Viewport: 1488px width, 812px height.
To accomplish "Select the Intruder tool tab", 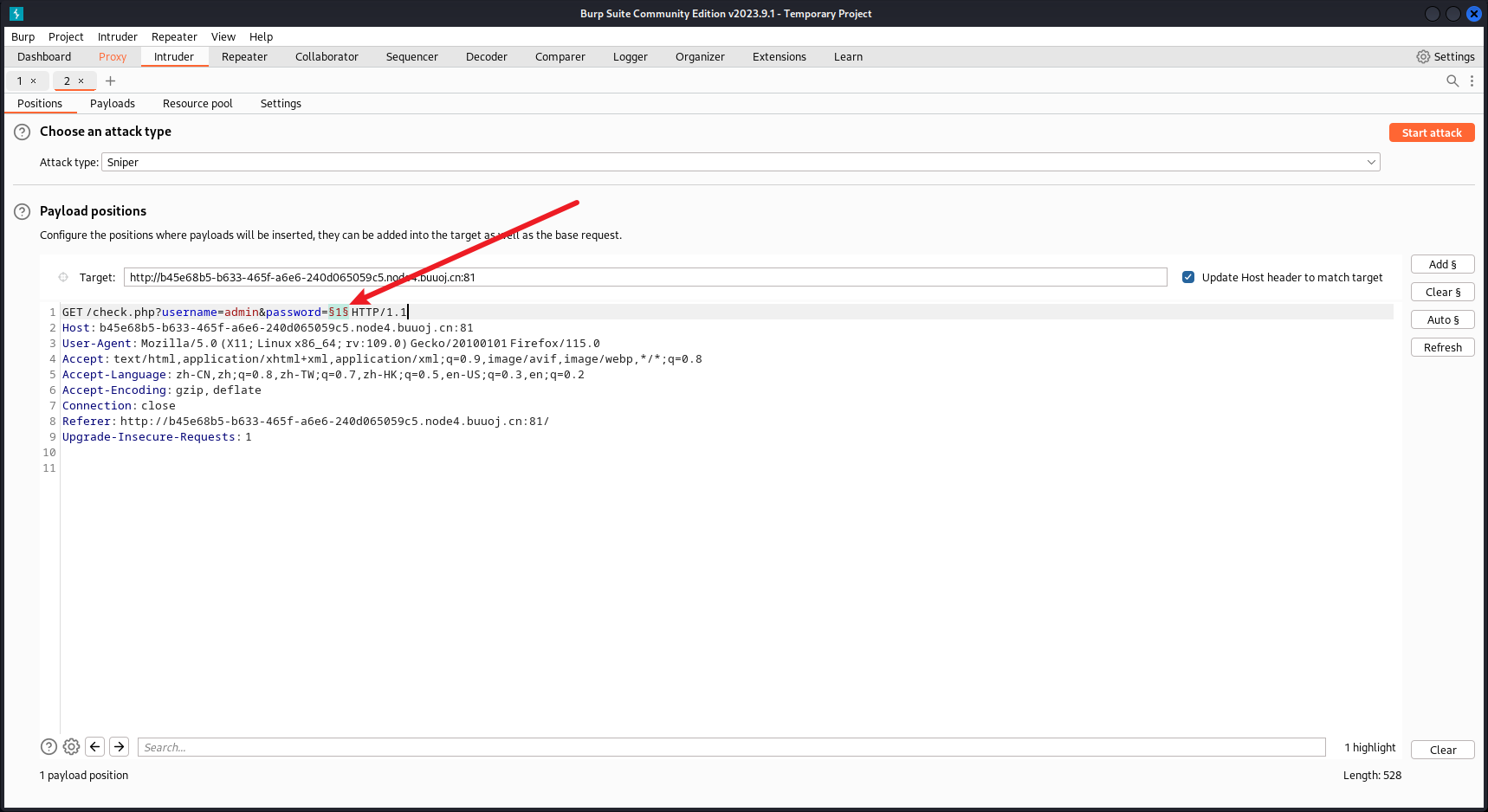I will (x=174, y=56).
